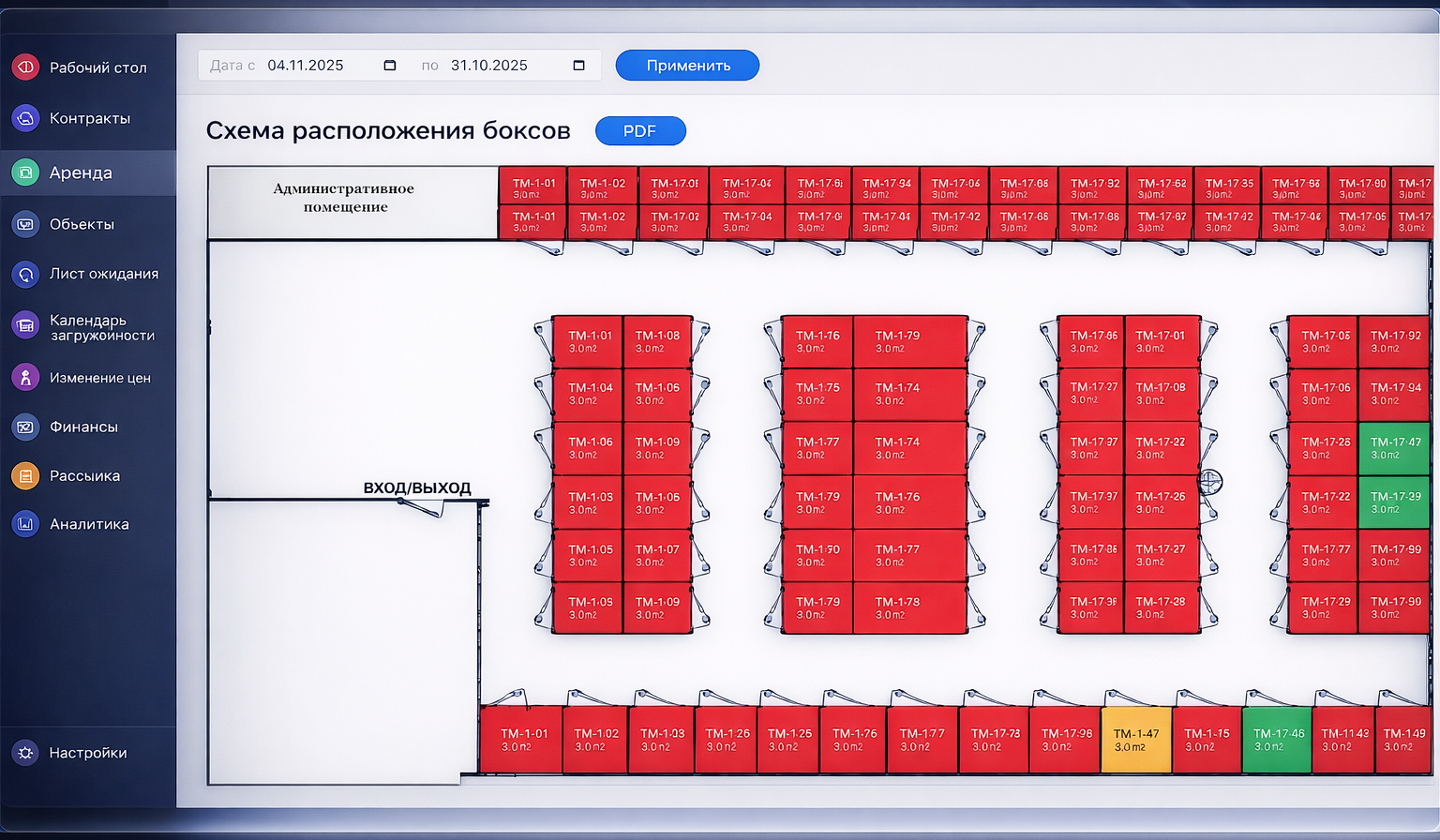Click box TM-1-75

[817, 394]
